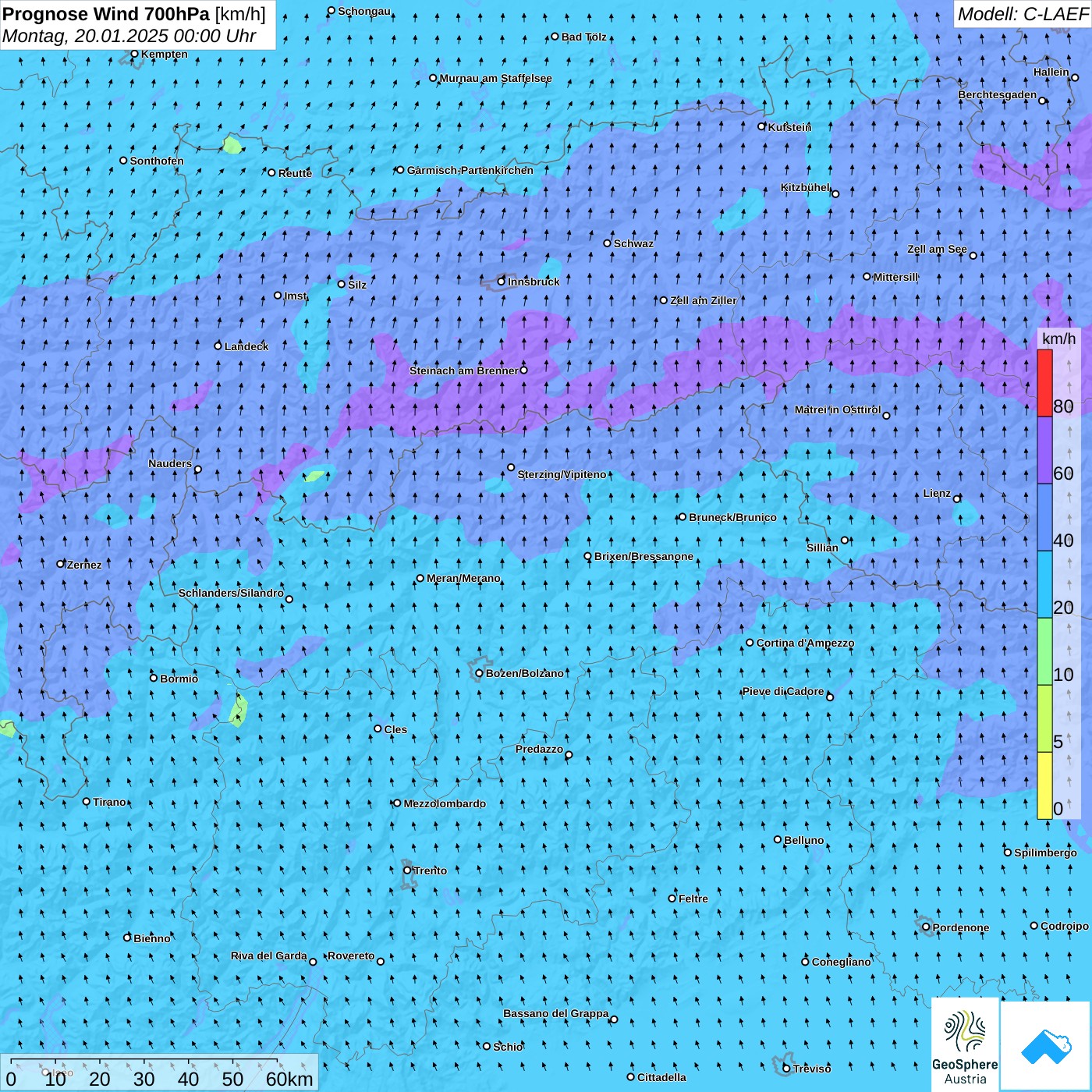Click the red 80 km/h legend color
Viewport: 1092px width, 1092px height.
coord(1044,383)
